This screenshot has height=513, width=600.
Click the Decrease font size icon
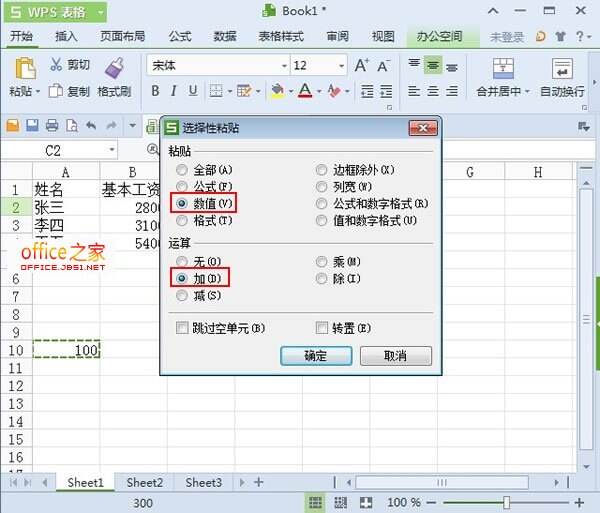(383, 66)
